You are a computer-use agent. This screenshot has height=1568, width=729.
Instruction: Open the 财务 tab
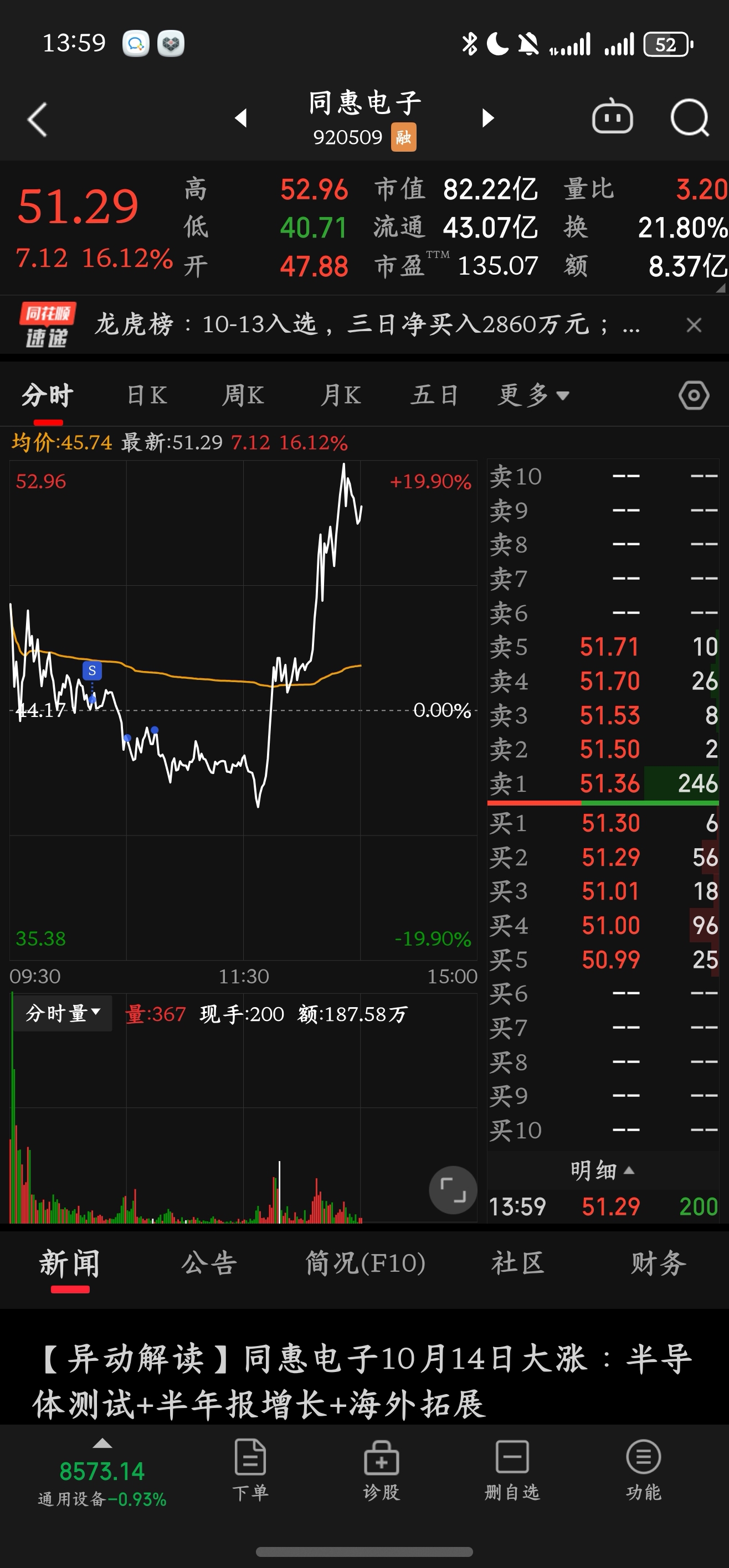[x=658, y=1263]
